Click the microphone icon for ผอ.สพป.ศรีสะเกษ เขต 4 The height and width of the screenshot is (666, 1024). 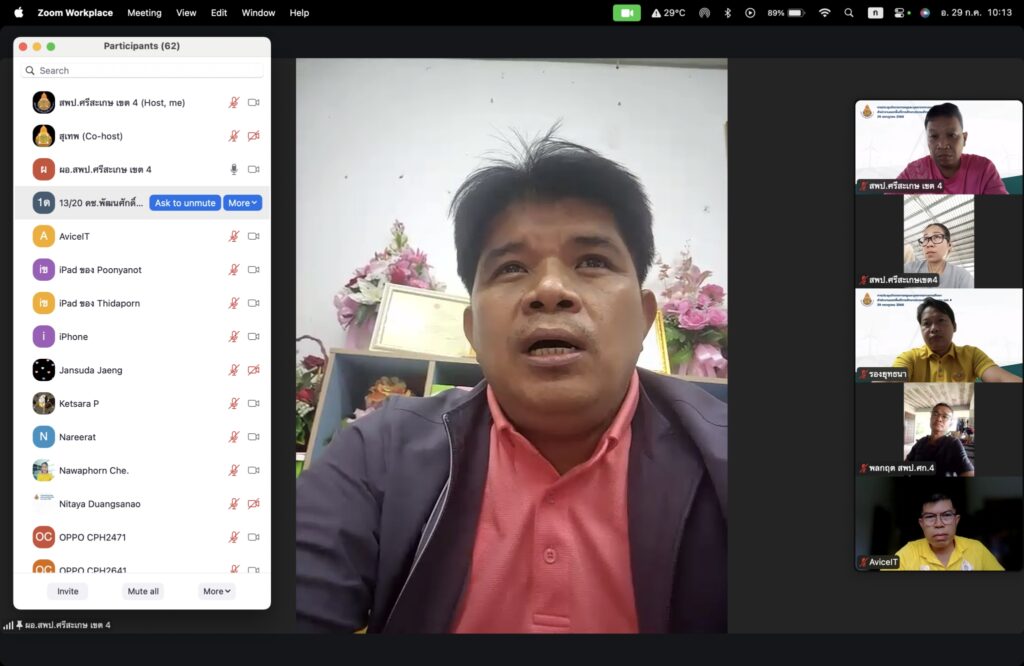point(234,169)
